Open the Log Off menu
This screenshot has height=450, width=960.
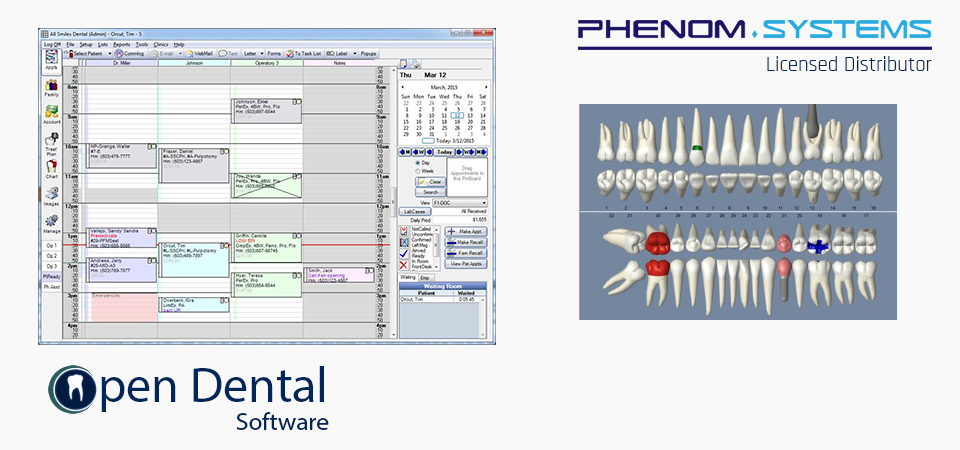click(52, 44)
